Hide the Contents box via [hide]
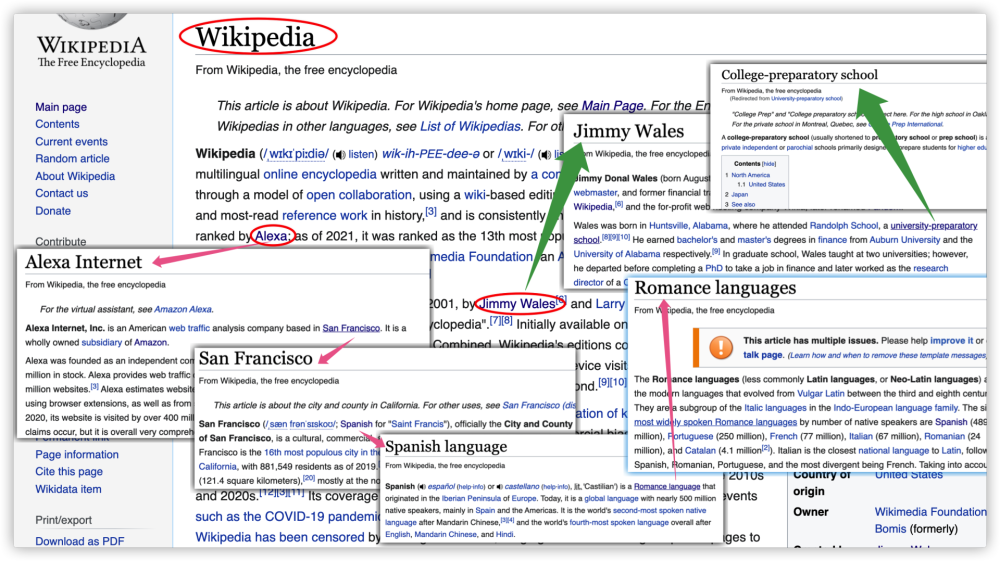The image size is (1000, 561). [x=769, y=164]
